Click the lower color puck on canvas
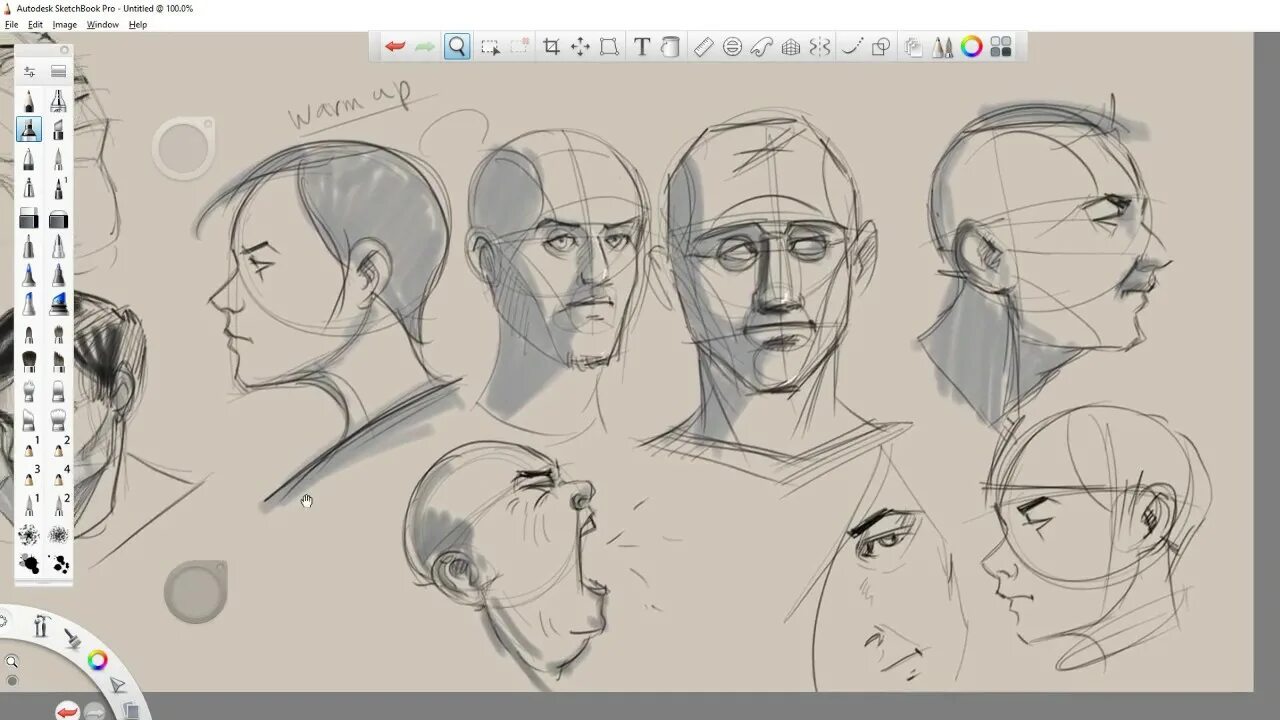This screenshot has width=1280, height=720. click(x=195, y=592)
